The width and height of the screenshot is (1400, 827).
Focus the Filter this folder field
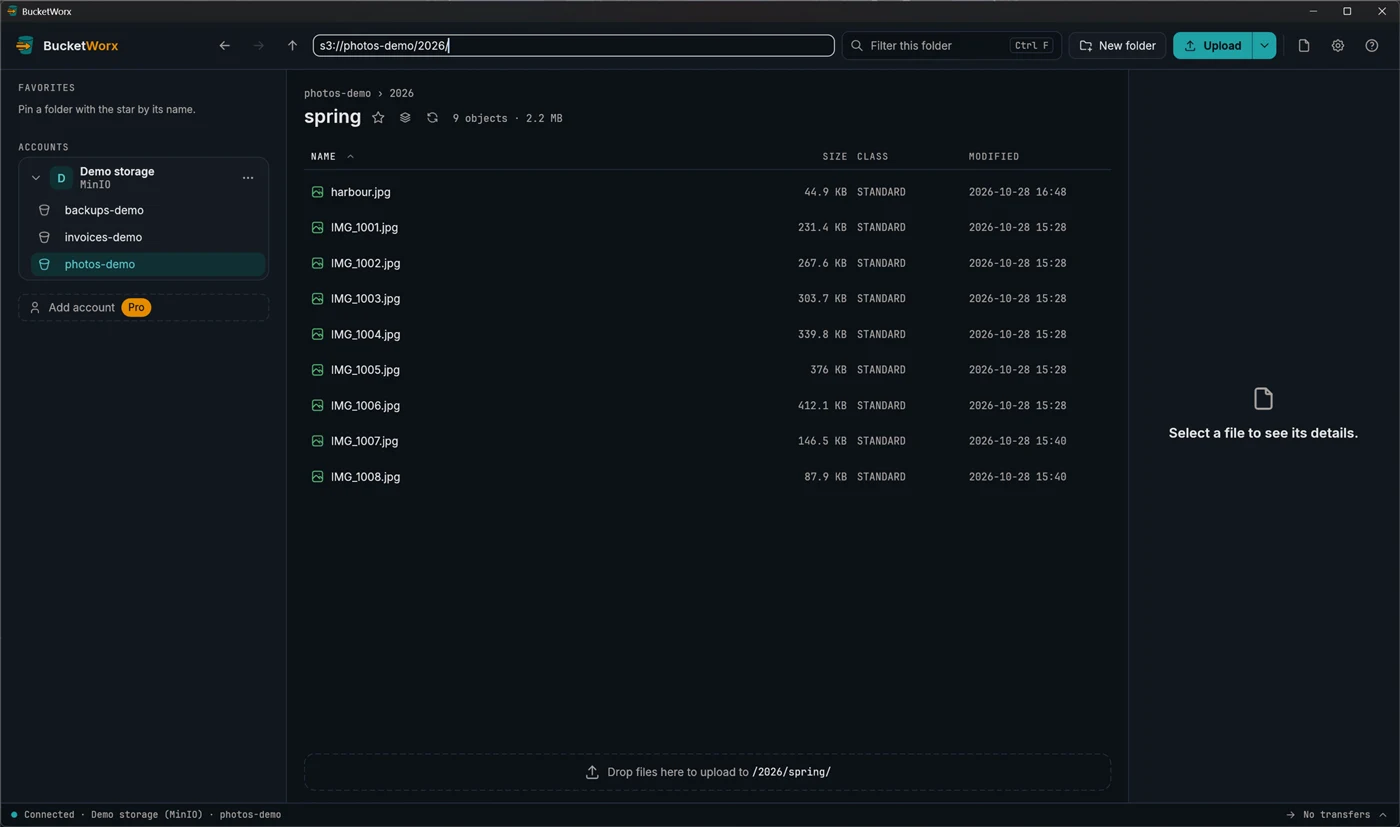[x=952, y=46]
